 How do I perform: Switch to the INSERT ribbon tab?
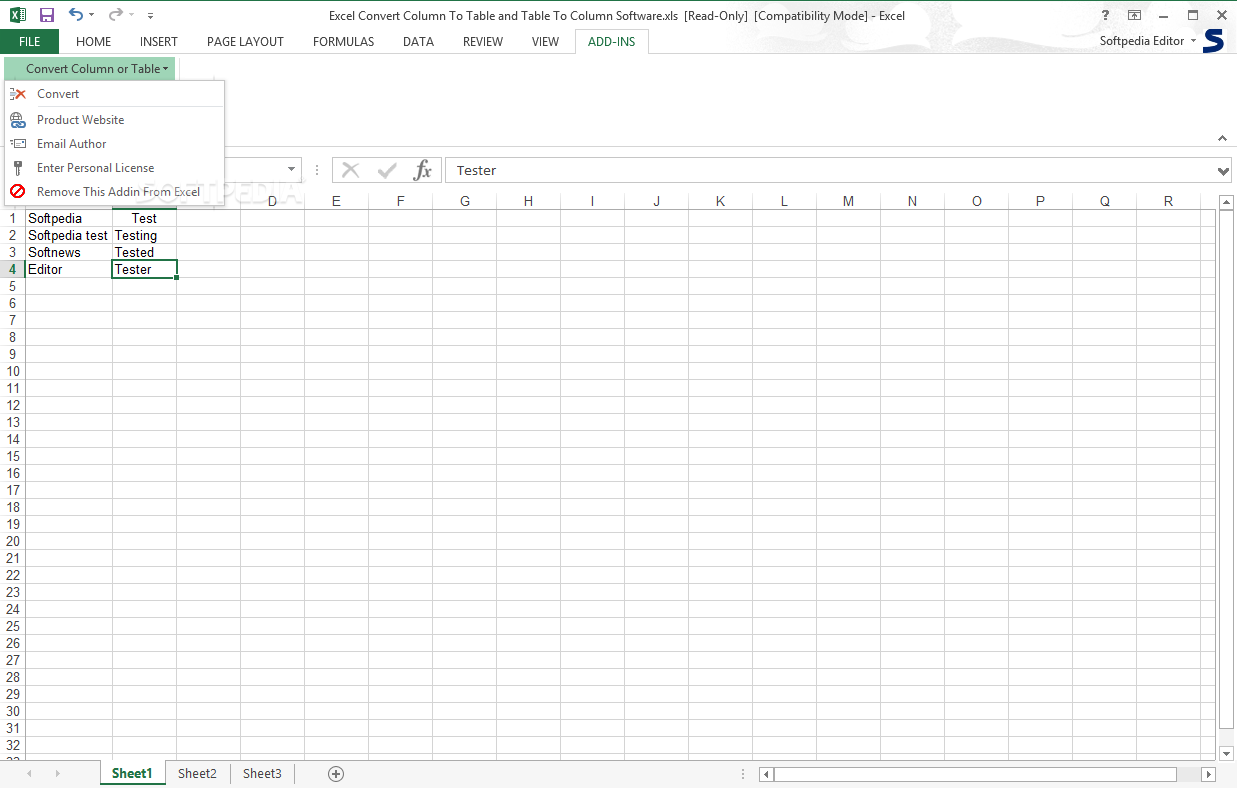click(159, 42)
